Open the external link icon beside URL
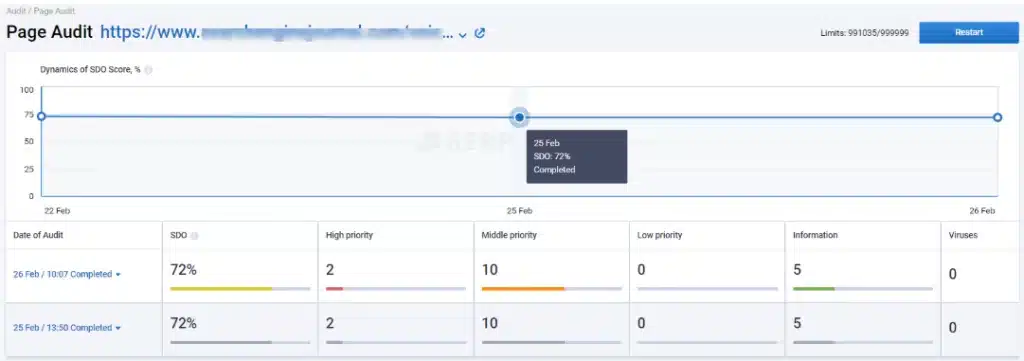The width and height of the screenshot is (1024, 361). tap(479, 33)
